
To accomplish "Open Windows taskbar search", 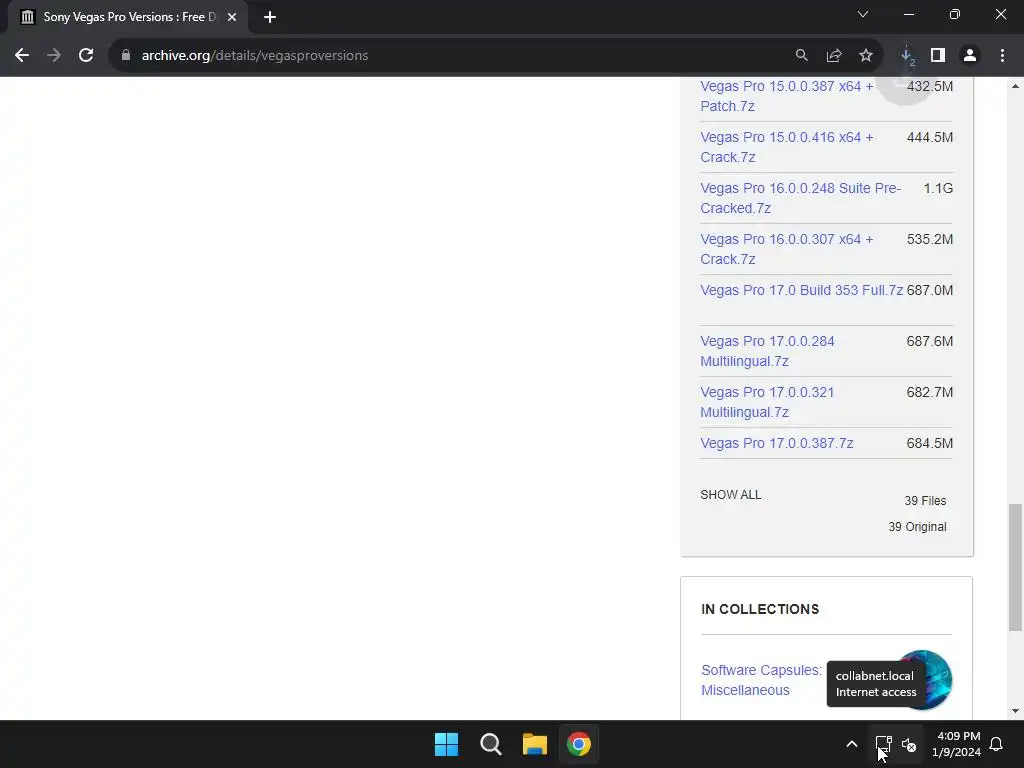I will (490, 744).
